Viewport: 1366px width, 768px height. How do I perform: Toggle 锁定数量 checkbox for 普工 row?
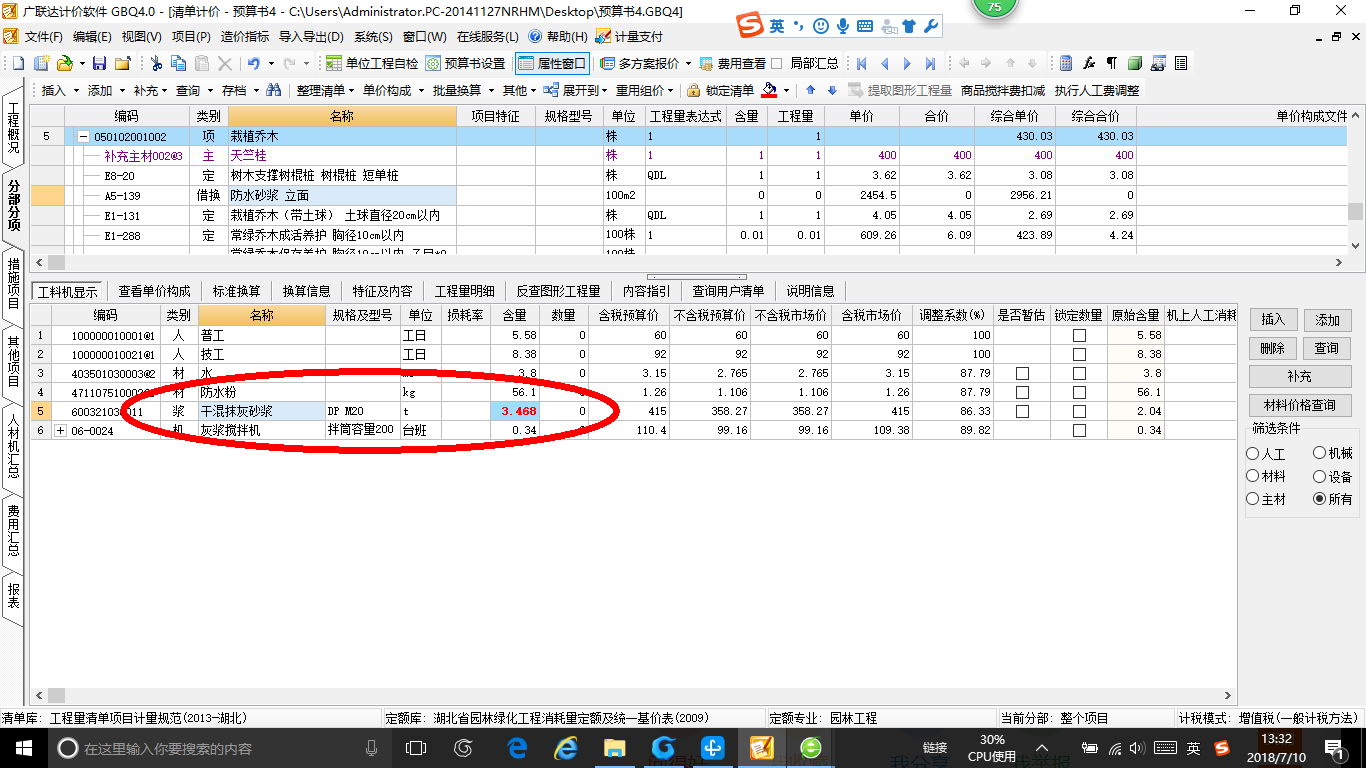tap(1079, 335)
